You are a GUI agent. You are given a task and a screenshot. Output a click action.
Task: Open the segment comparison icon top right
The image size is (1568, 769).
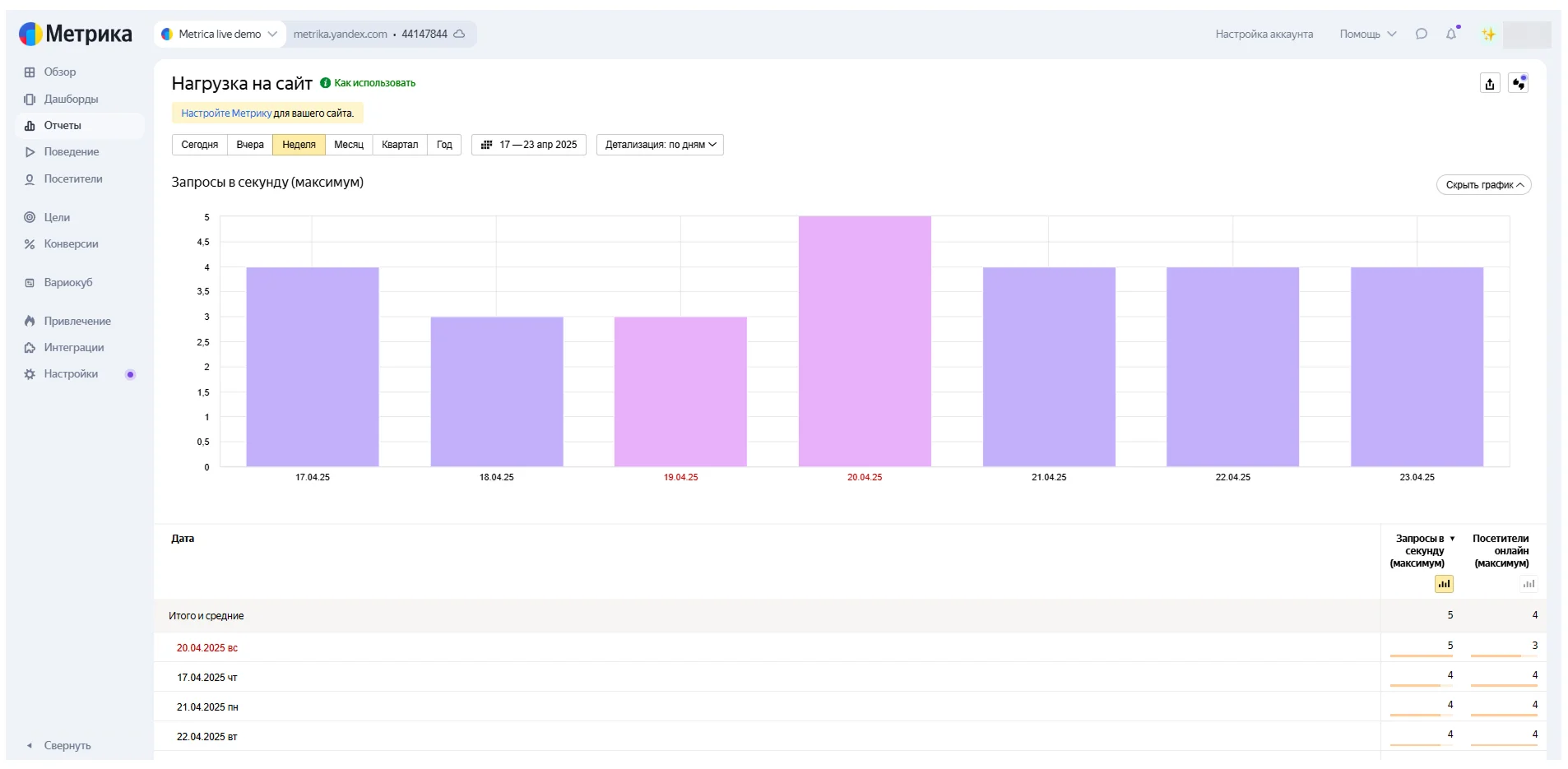pos(1518,84)
